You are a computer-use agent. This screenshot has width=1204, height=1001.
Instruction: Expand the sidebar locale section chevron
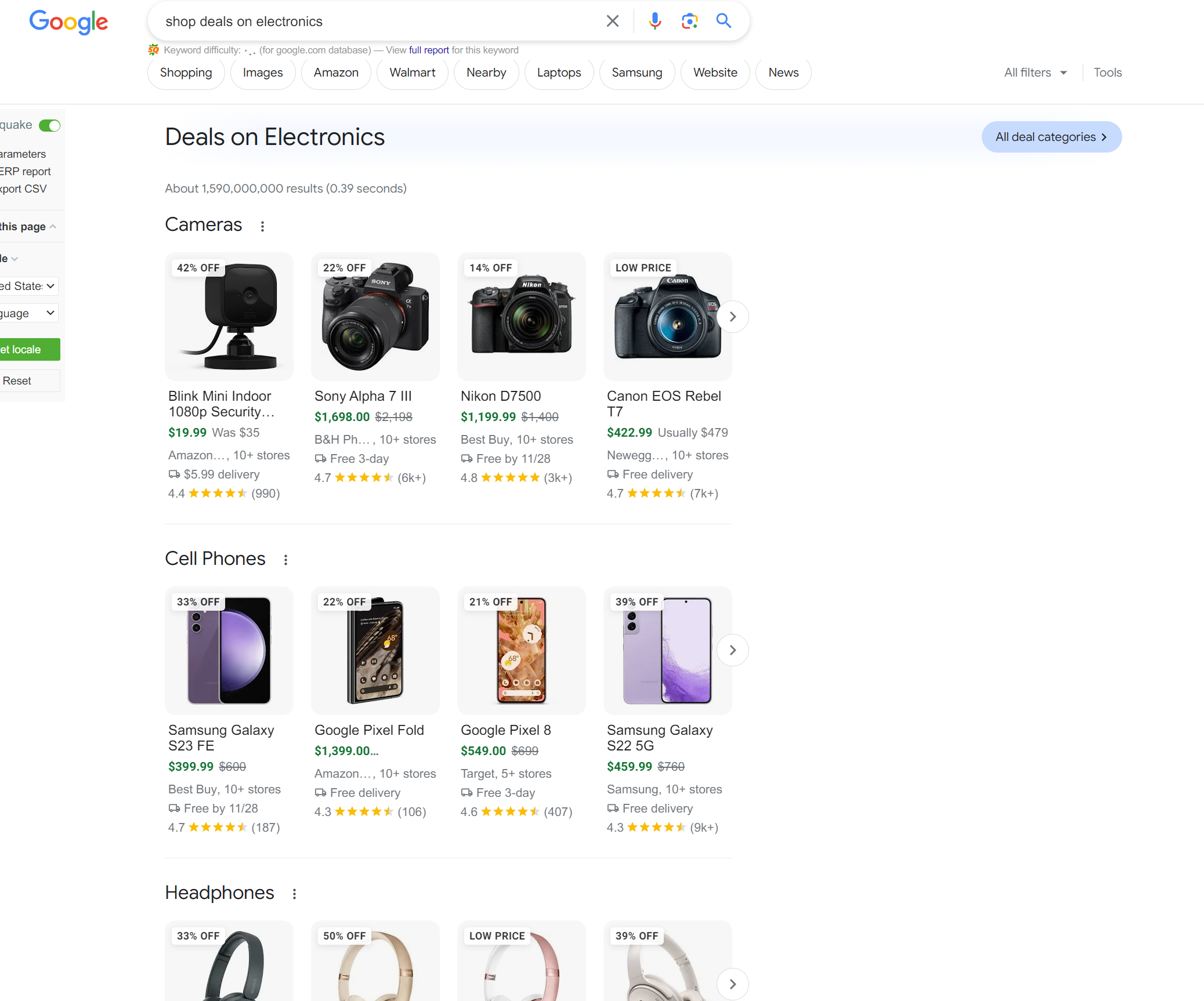[14, 259]
